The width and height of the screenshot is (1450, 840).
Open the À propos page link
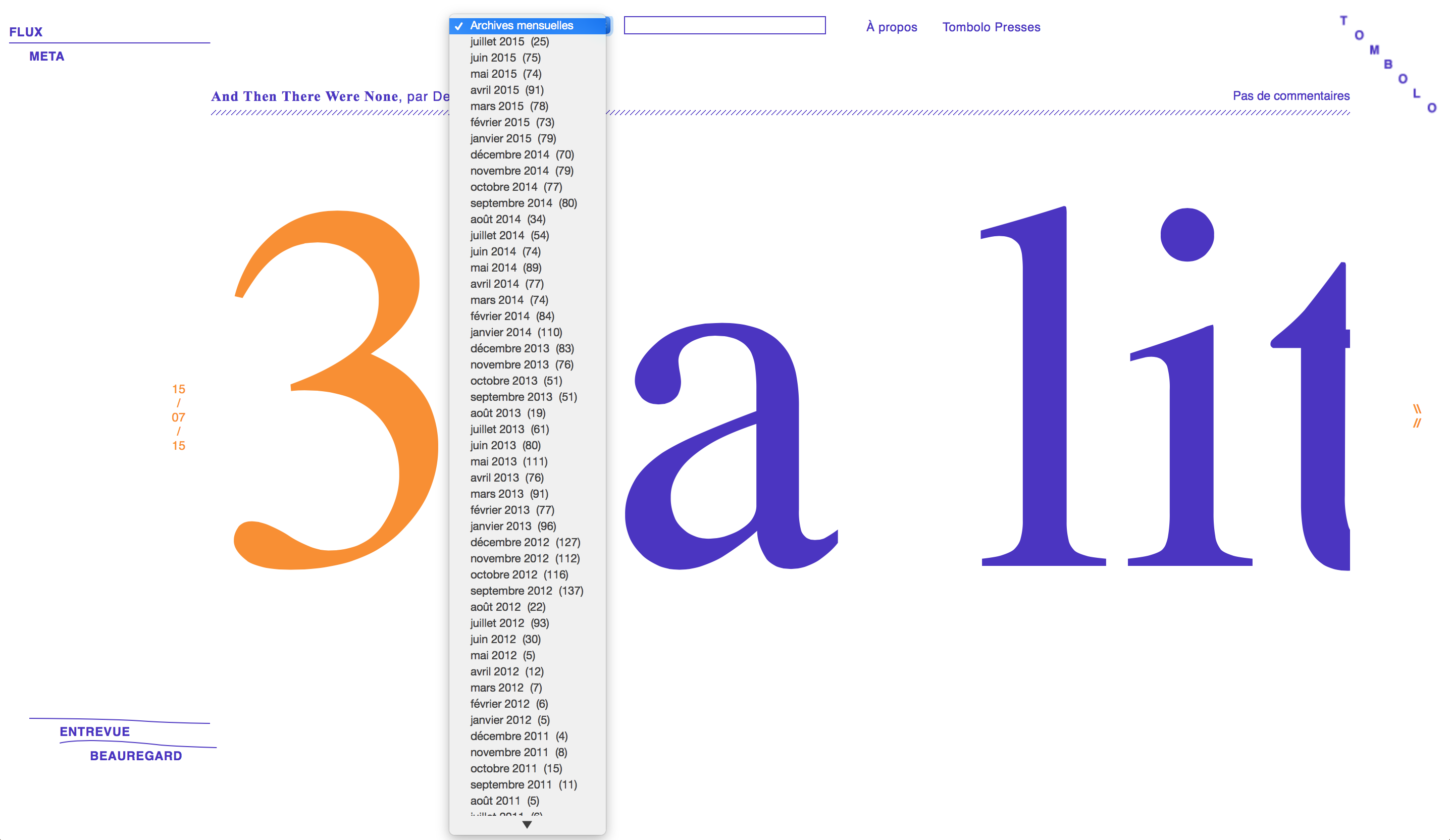pos(891,27)
